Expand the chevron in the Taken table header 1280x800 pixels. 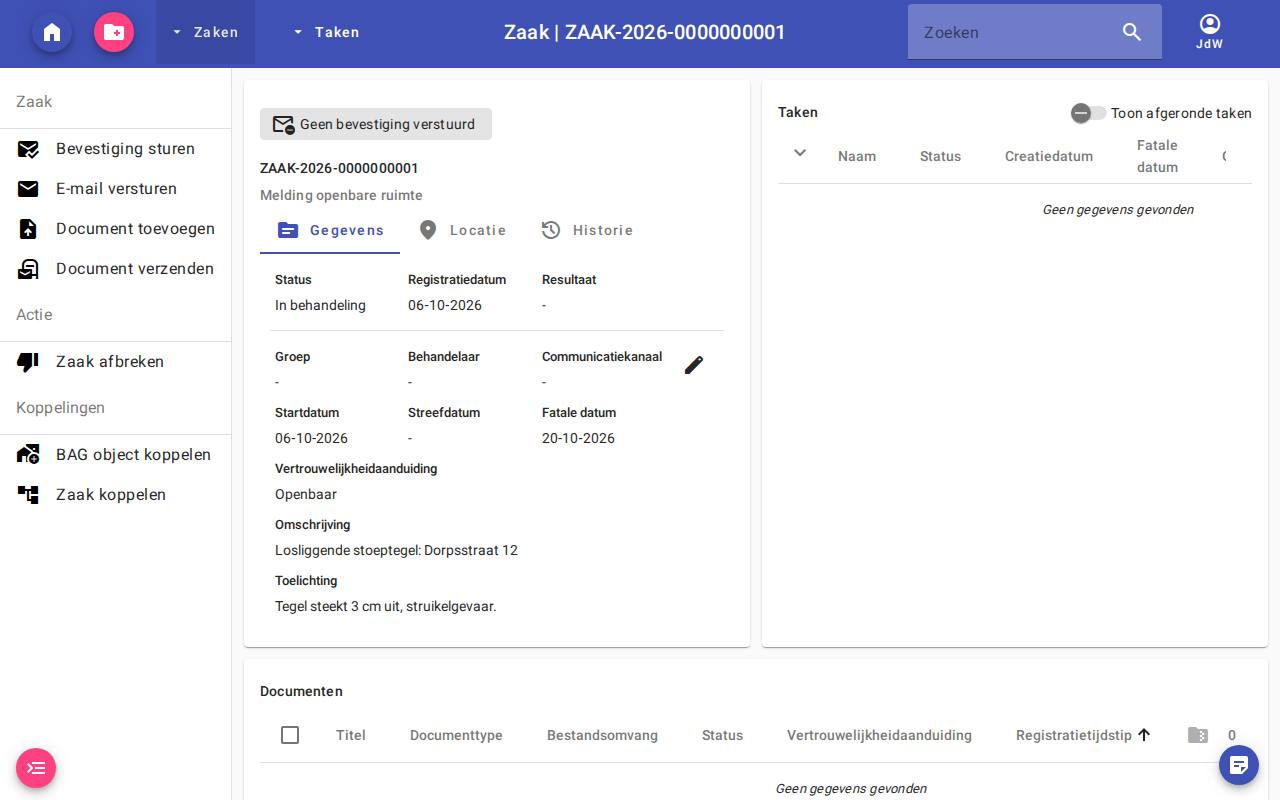pyautogui.click(x=800, y=153)
